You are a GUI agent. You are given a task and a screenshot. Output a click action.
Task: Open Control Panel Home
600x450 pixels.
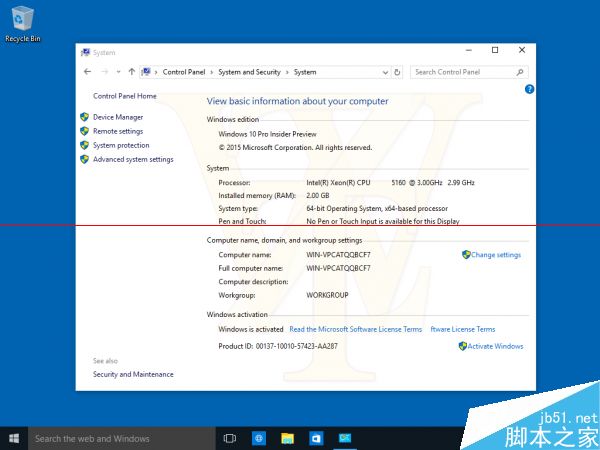tap(125, 96)
